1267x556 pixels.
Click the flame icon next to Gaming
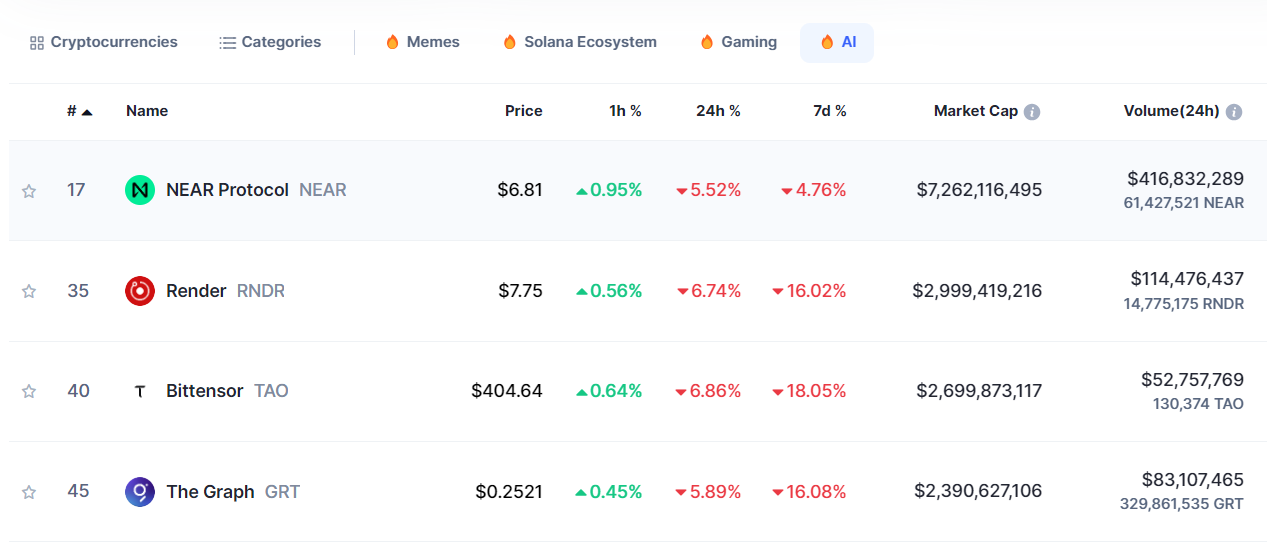(707, 42)
